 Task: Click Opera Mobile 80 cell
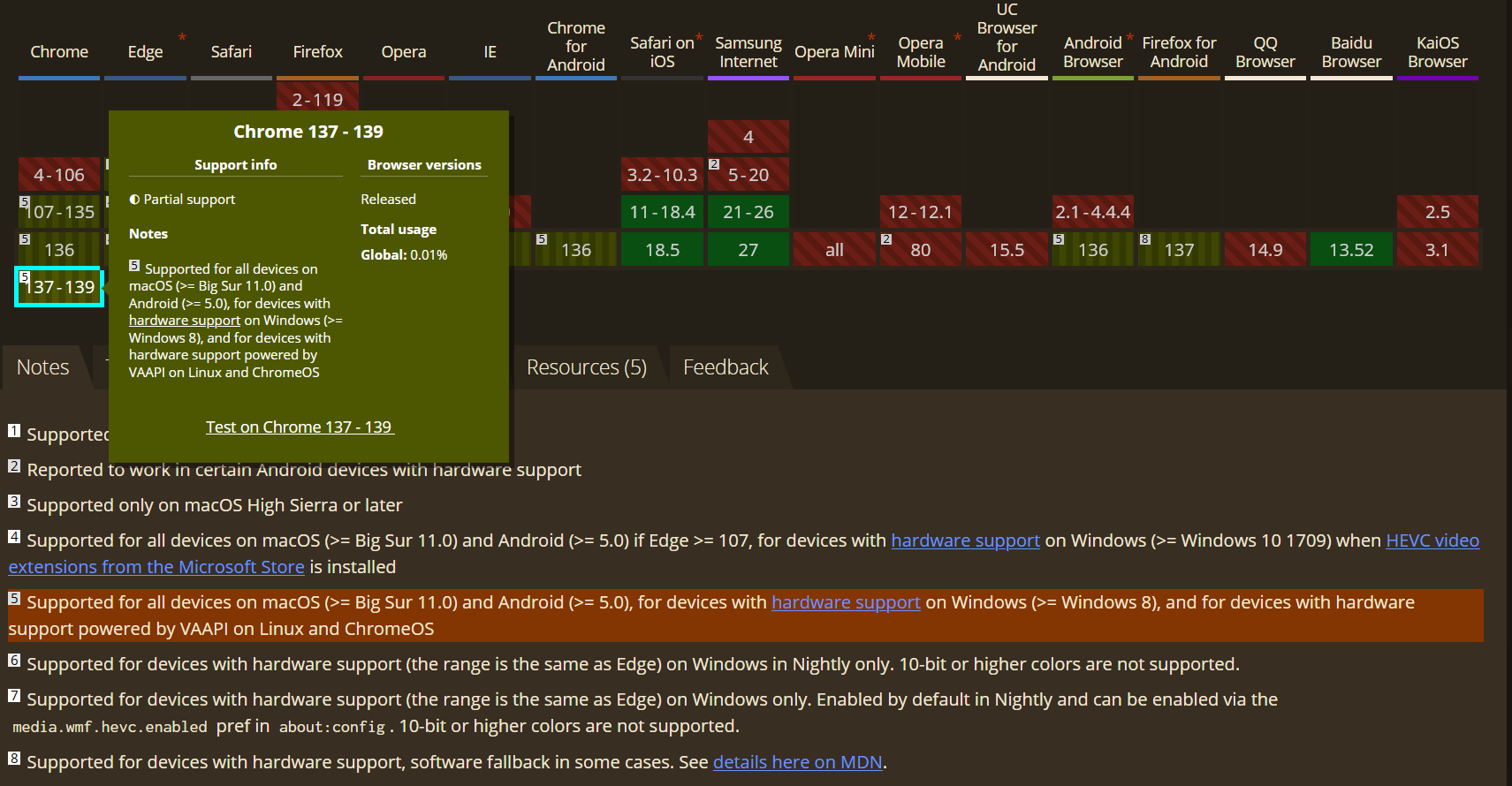(x=921, y=250)
